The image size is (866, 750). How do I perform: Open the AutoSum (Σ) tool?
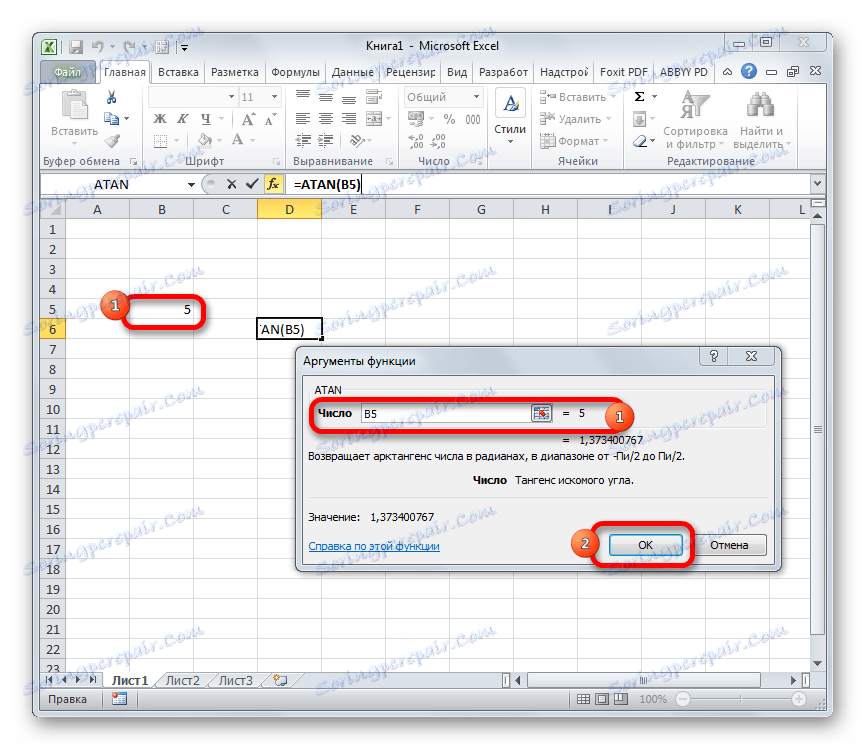click(x=637, y=96)
